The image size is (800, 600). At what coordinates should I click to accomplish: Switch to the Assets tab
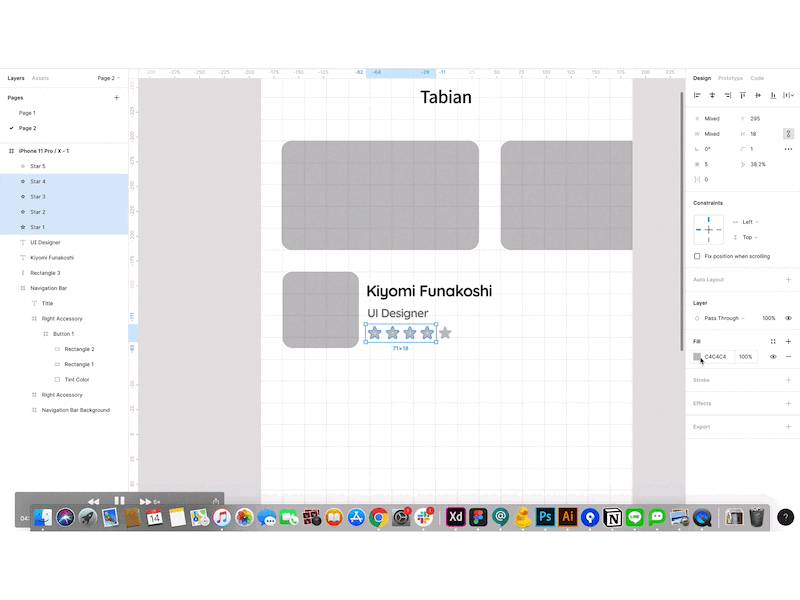[40, 78]
